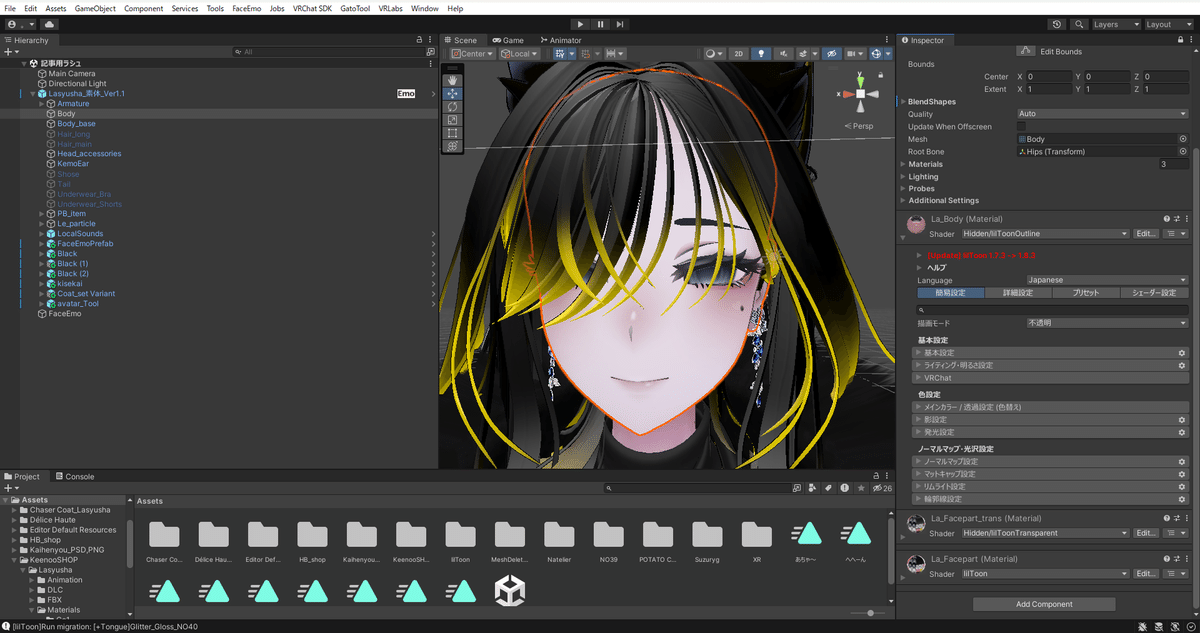Open the GameObject menu
The height and width of the screenshot is (633, 1200).
(95, 8)
